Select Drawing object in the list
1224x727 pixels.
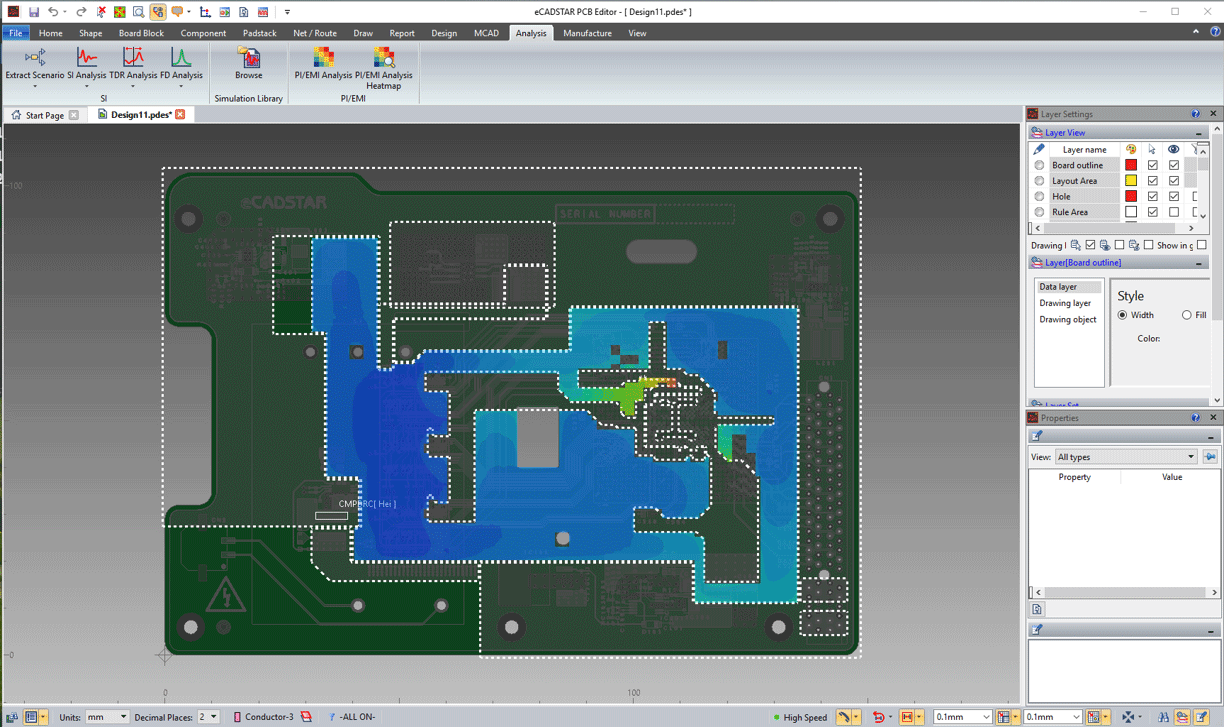coord(1067,320)
